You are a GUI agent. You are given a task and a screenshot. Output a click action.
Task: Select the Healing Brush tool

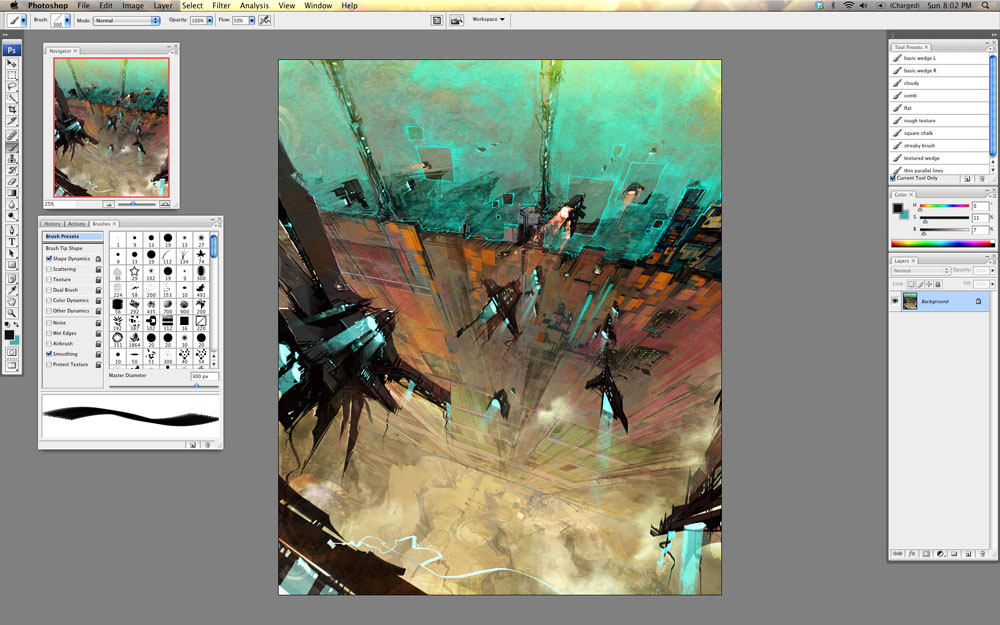[11, 136]
